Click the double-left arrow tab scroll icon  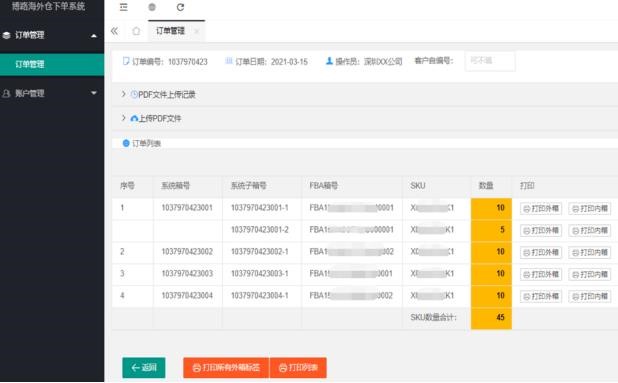(114, 31)
